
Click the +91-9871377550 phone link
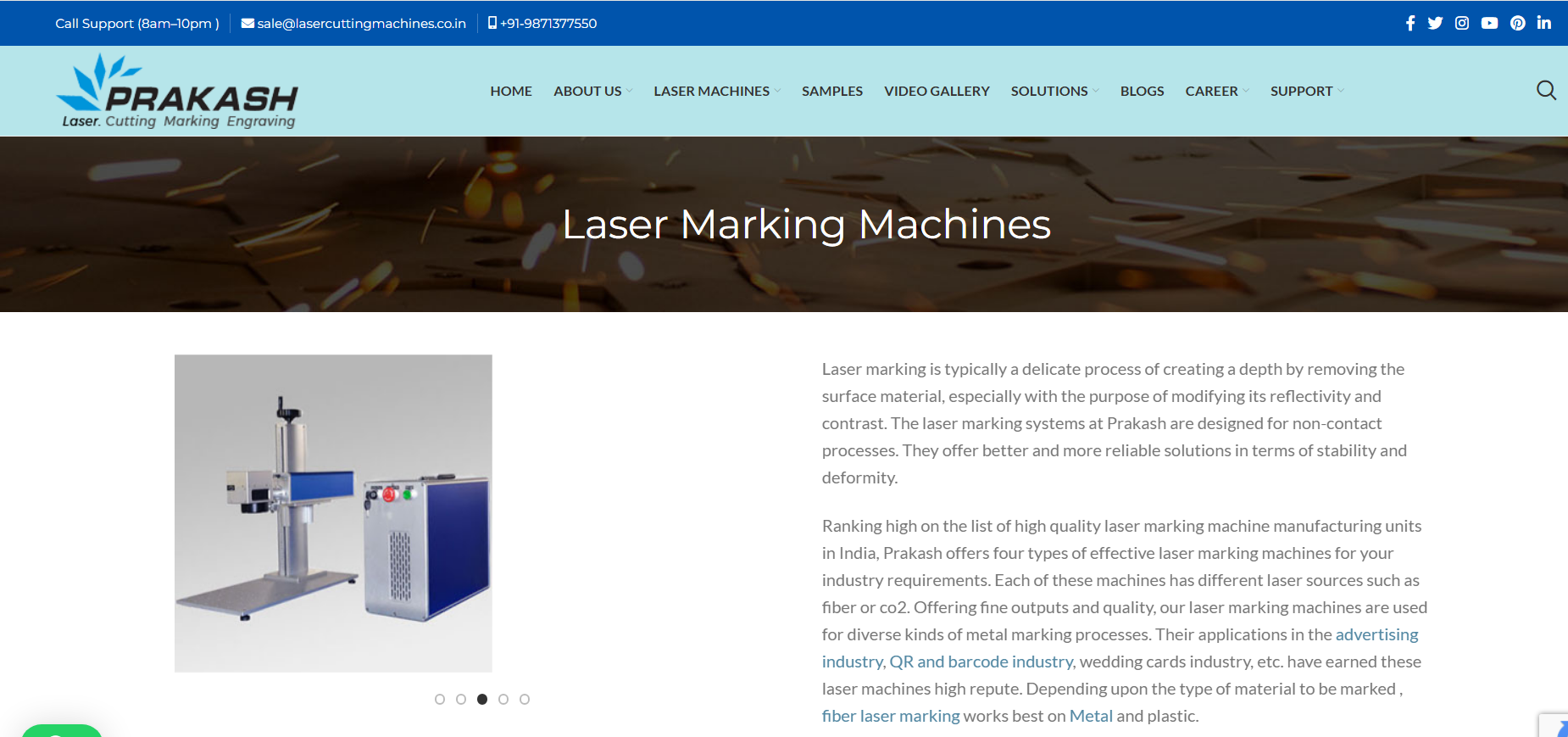548,23
